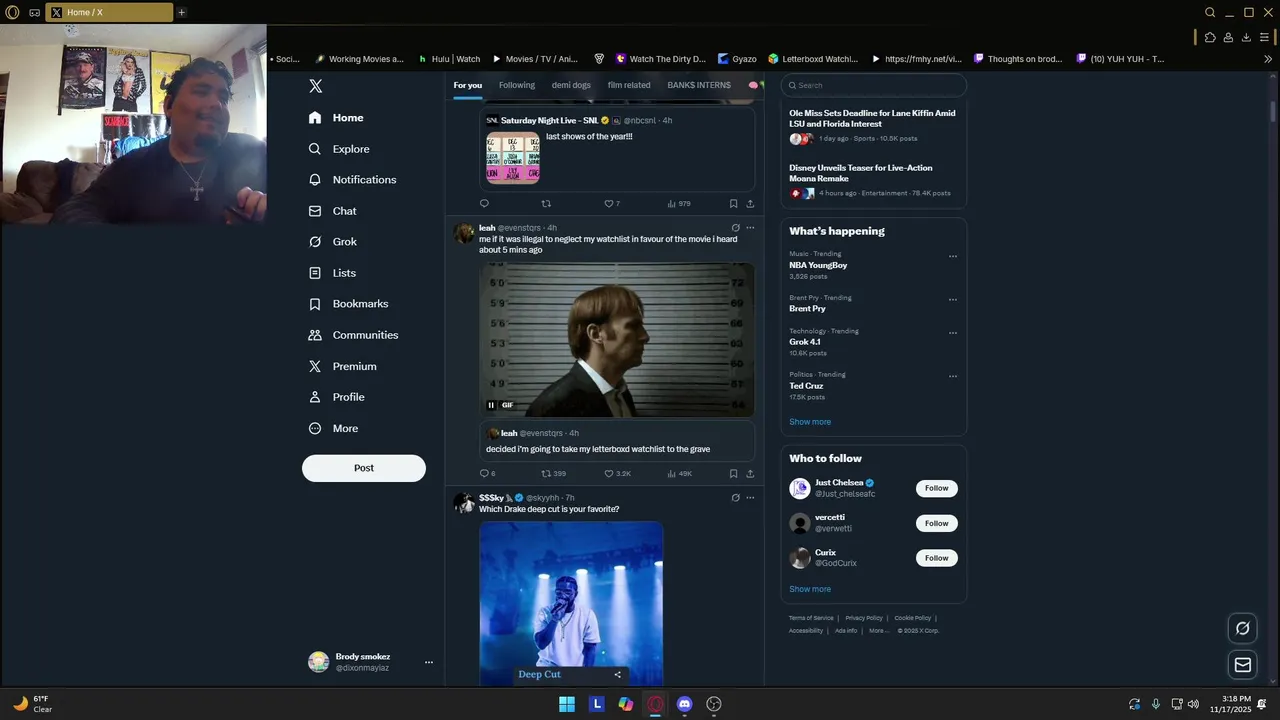The width and height of the screenshot is (1280, 720).
Task: Click Grok explain icon on $$$ky's post
Action: (735, 498)
